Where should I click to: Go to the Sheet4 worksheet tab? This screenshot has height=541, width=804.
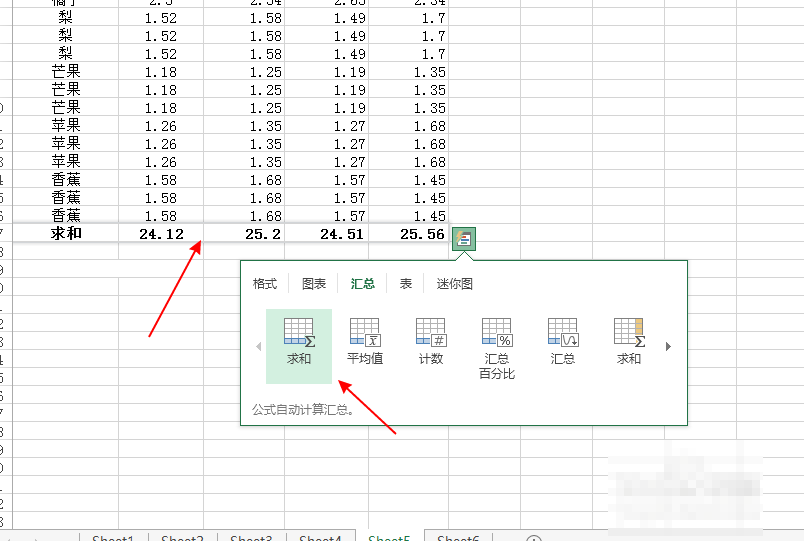[x=320, y=536]
